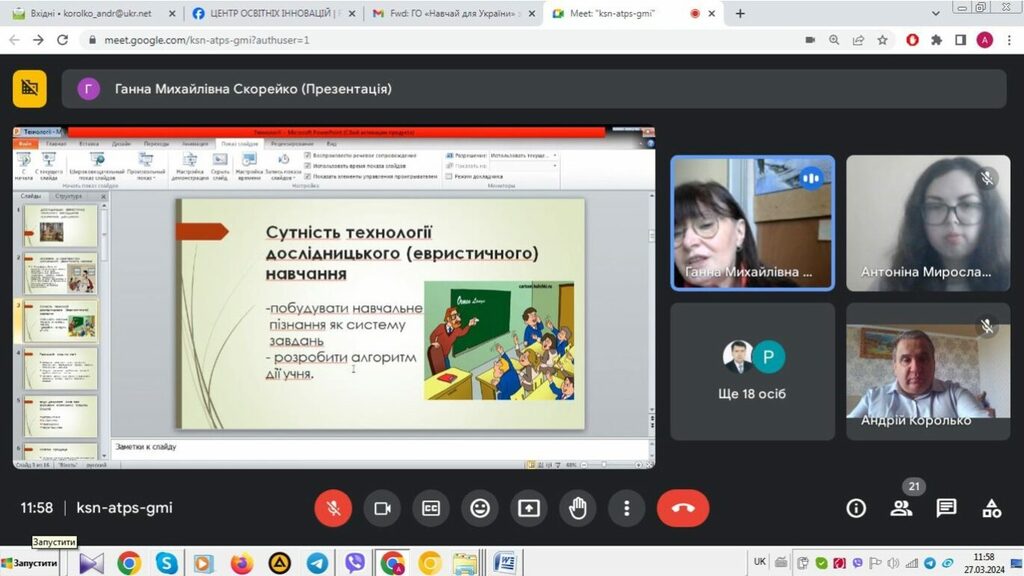Click the present screen icon

[528, 508]
